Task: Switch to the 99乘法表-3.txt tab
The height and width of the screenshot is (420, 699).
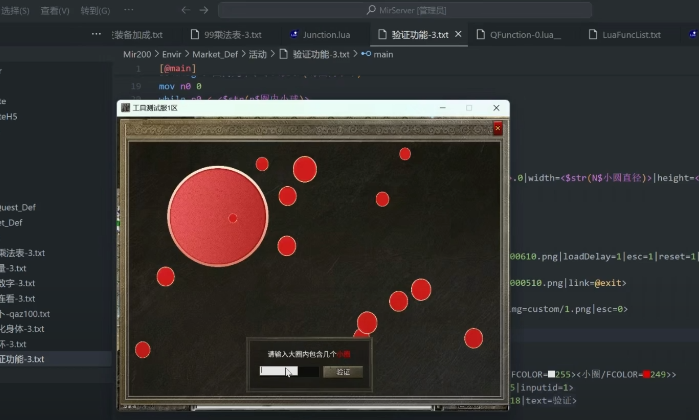Action: click(232, 34)
